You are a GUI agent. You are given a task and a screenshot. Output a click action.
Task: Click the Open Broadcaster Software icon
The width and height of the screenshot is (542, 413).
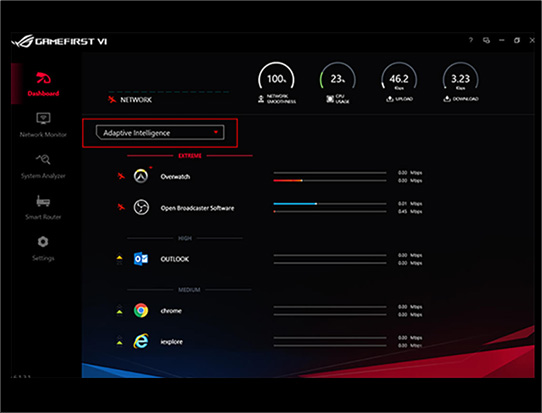[141, 207]
